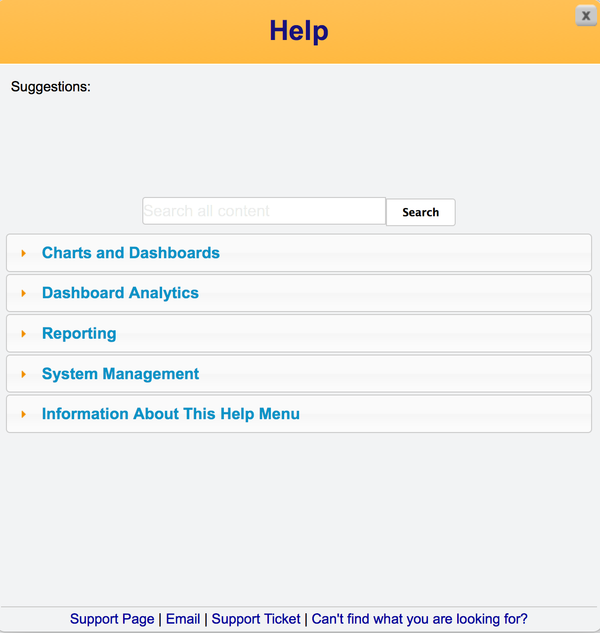600x633 pixels.
Task: Click the arrow beside Information About This Help Menu
Action: point(23,414)
